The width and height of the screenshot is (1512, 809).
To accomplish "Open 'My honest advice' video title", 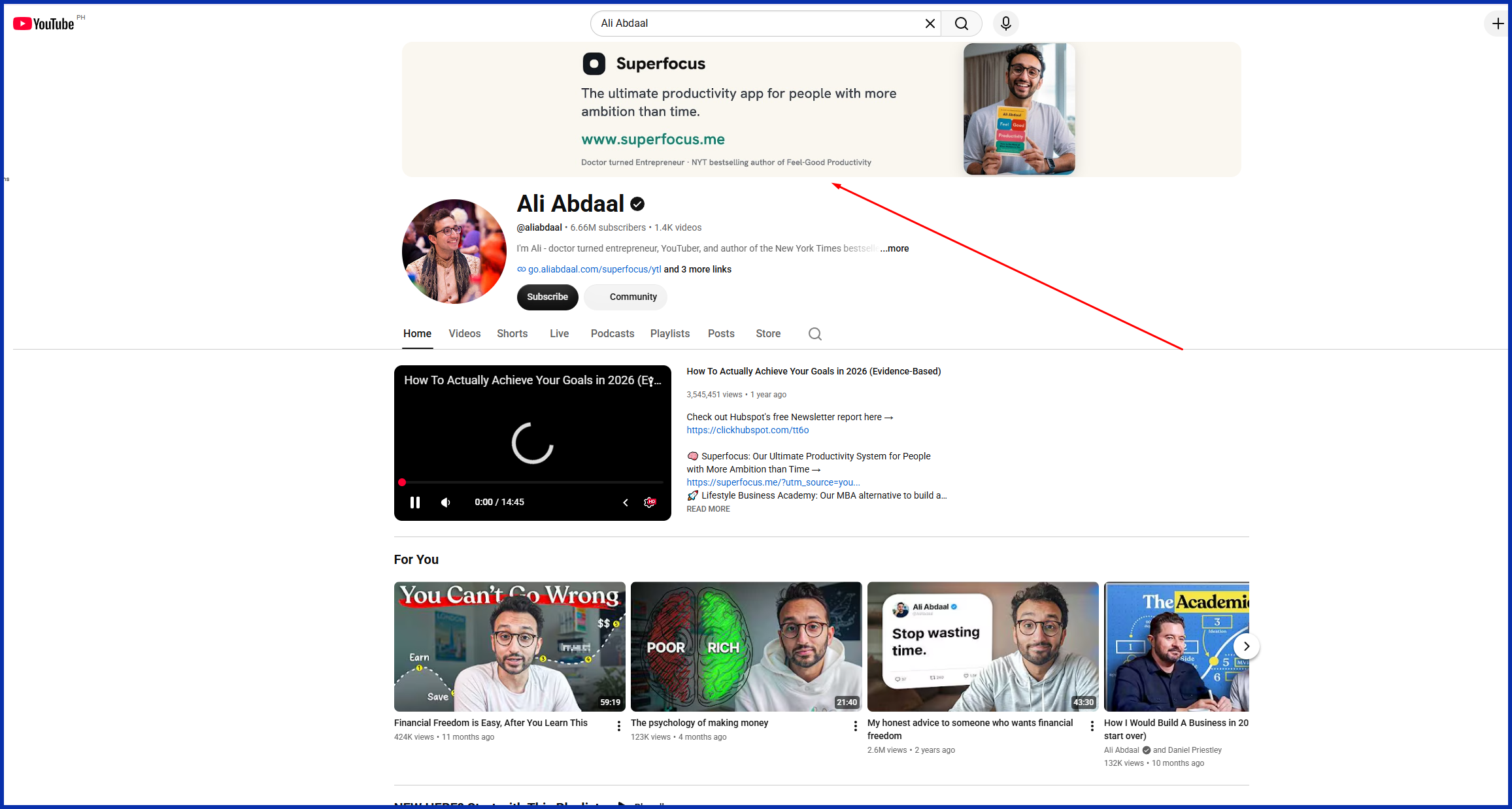I will click(970, 729).
